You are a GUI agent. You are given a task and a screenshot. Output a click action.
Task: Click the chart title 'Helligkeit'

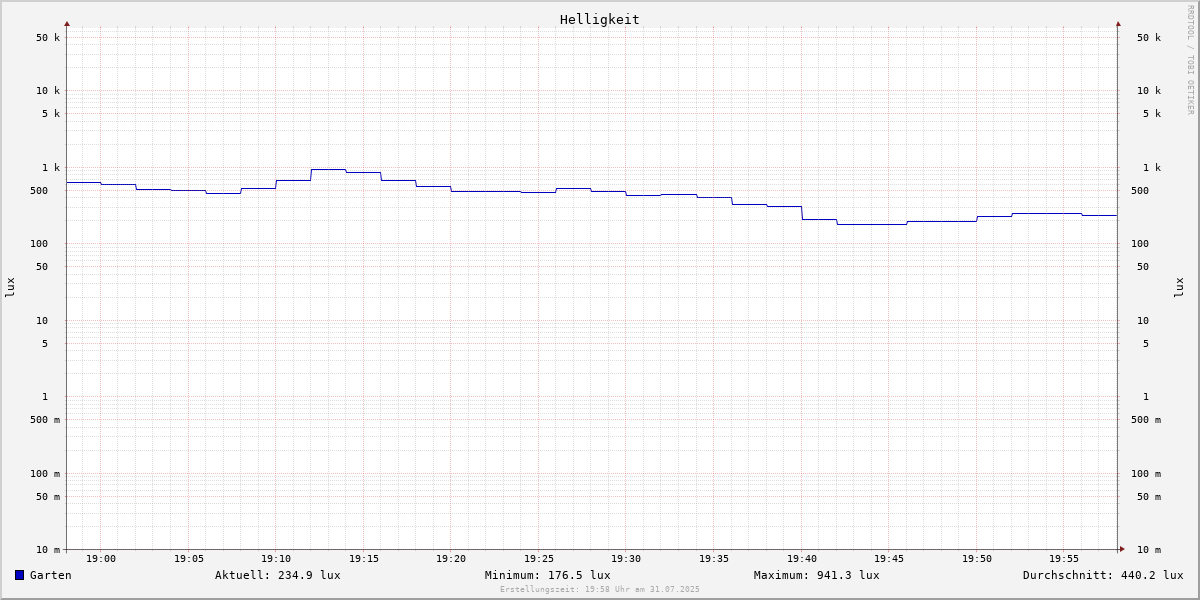tap(600, 19)
